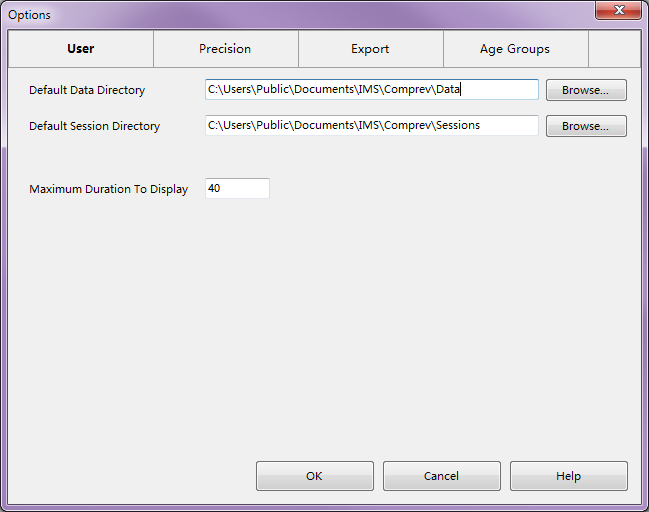Image resolution: width=649 pixels, height=512 pixels.
Task: Browse for the Default Session Directory
Action: coord(586,126)
